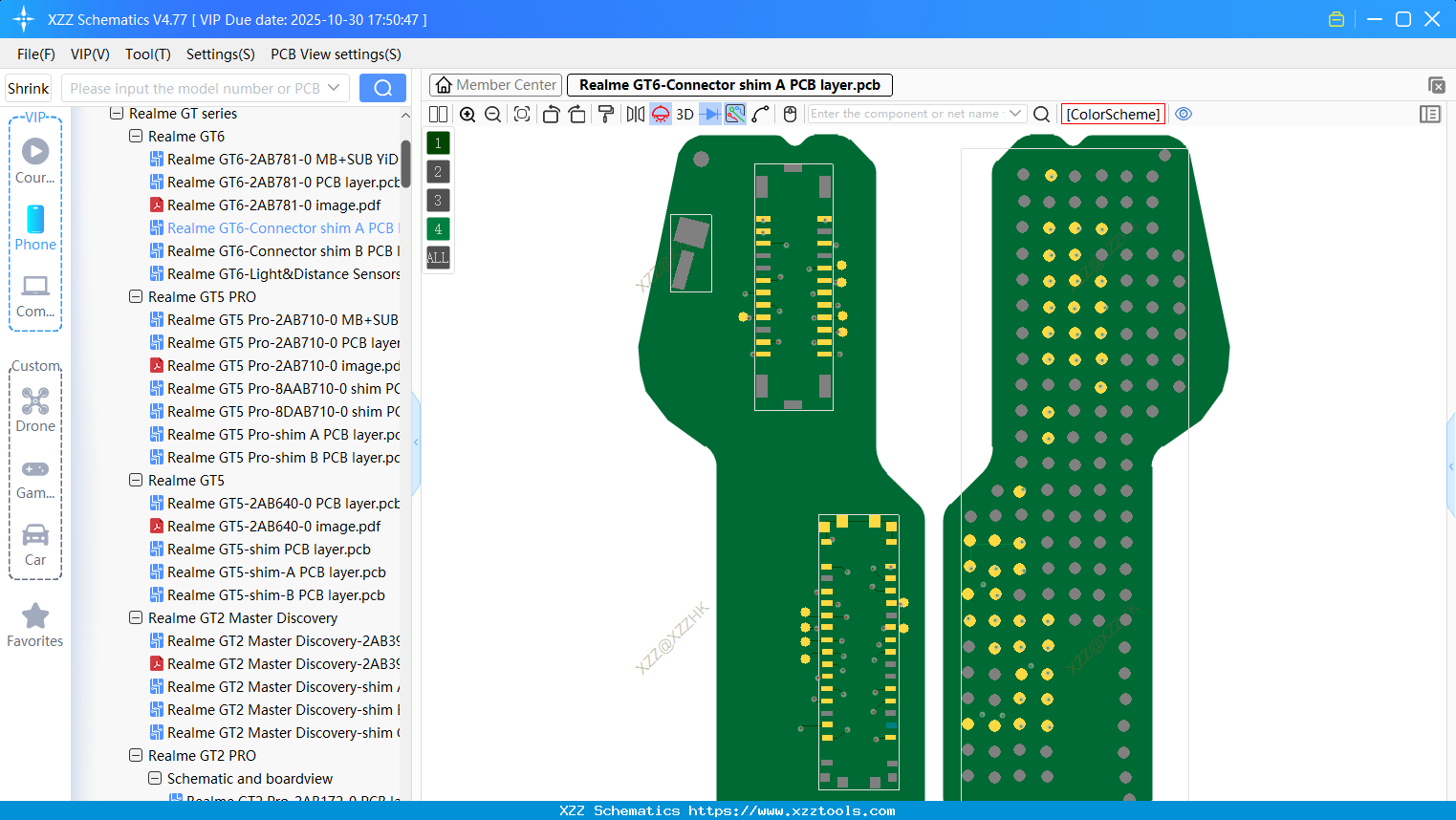
Task: Open the component or net name dropdown
Action: tap(1015, 114)
